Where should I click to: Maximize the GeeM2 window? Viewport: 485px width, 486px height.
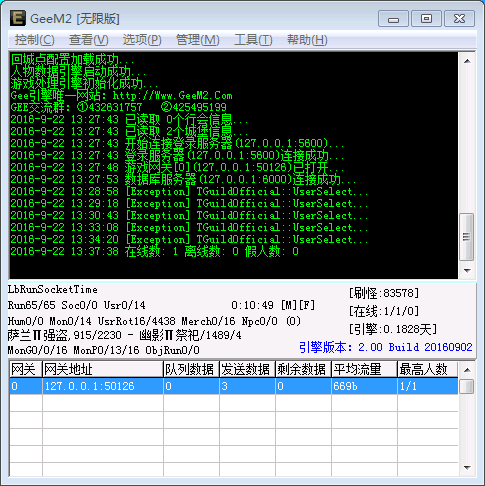coord(426,19)
